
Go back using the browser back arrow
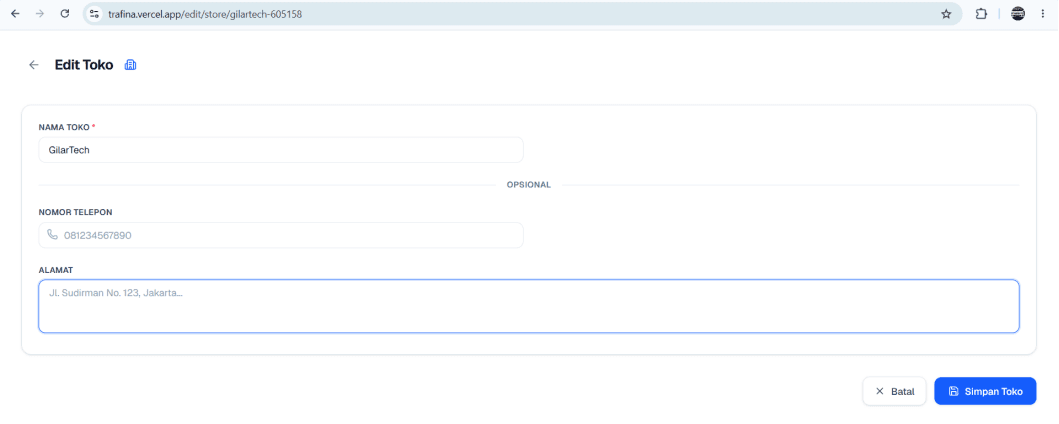15,14
